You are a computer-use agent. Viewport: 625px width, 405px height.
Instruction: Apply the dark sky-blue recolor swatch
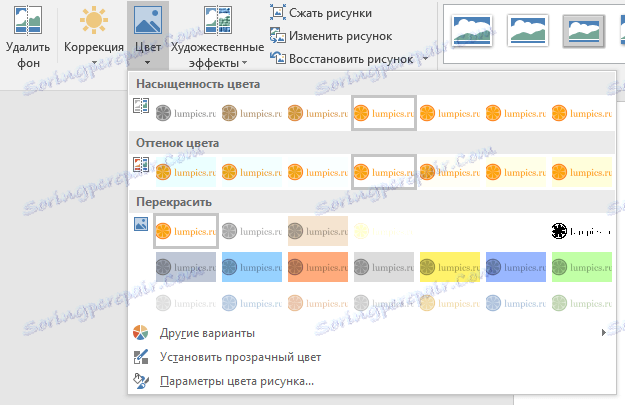pos(252,267)
